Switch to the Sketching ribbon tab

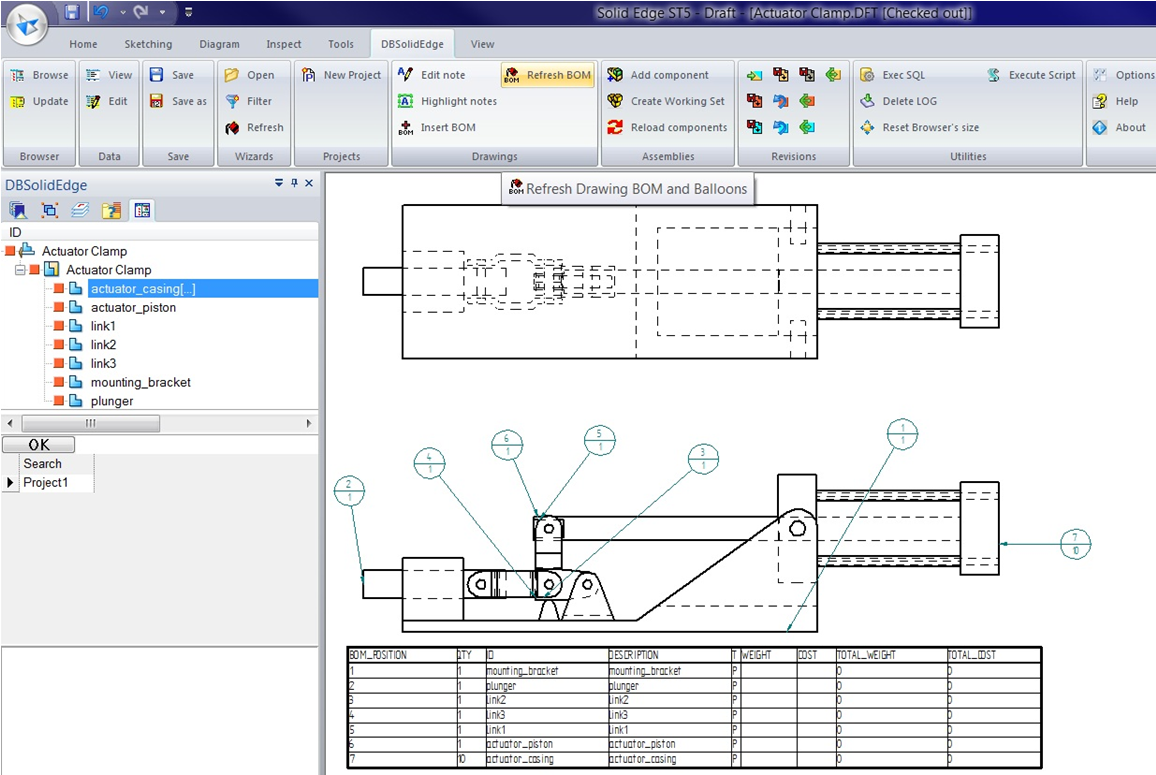[148, 44]
